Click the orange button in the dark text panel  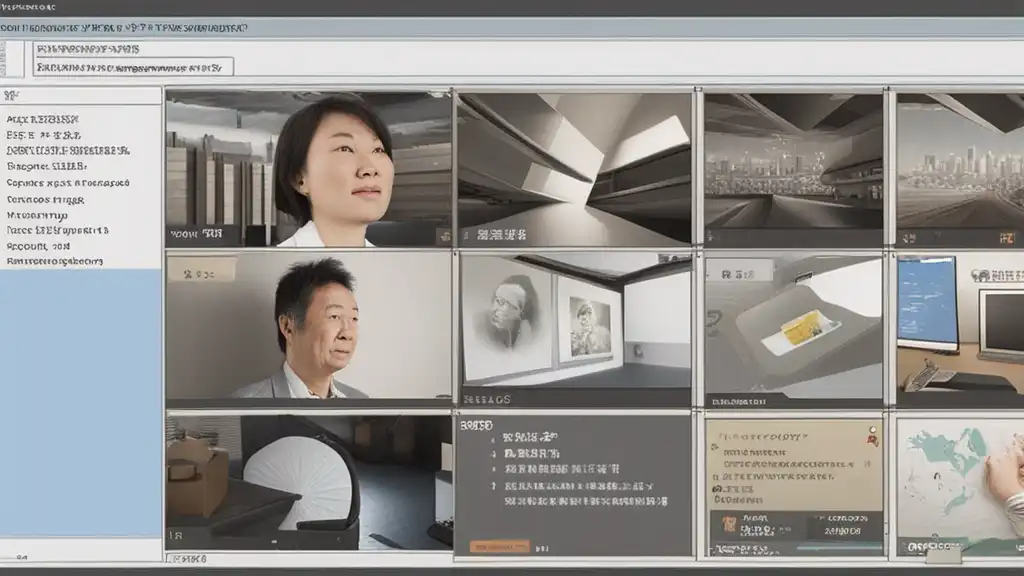pos(499,546)
